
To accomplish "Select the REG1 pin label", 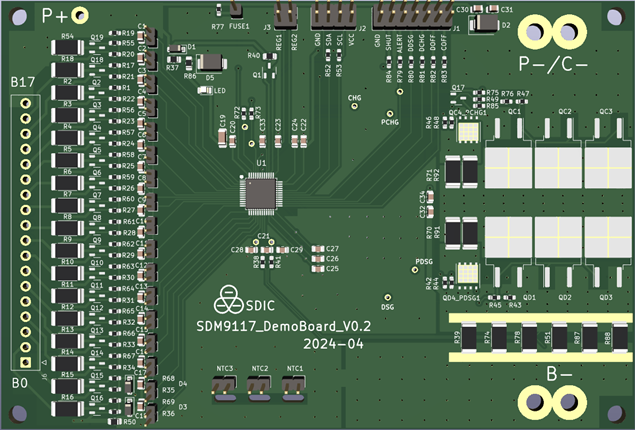I will pos(279,42).
